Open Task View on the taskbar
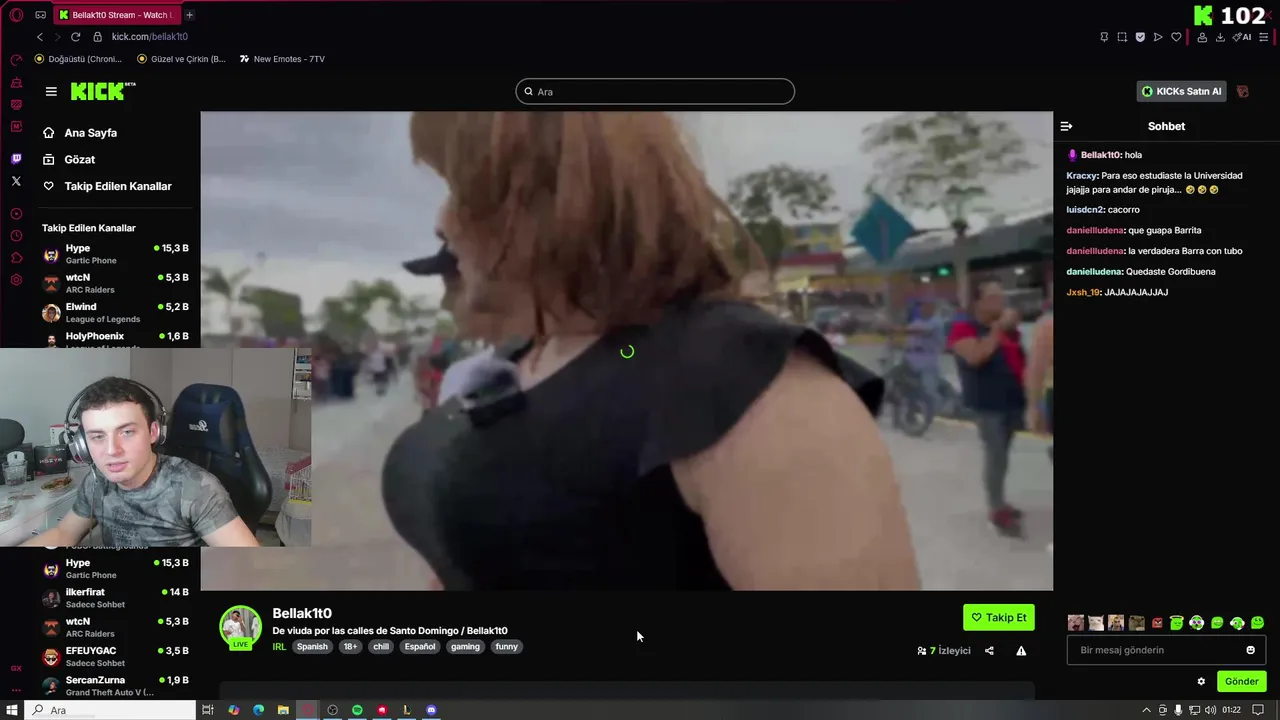This screenshot has width=1280, height=720. click(208, 710)
